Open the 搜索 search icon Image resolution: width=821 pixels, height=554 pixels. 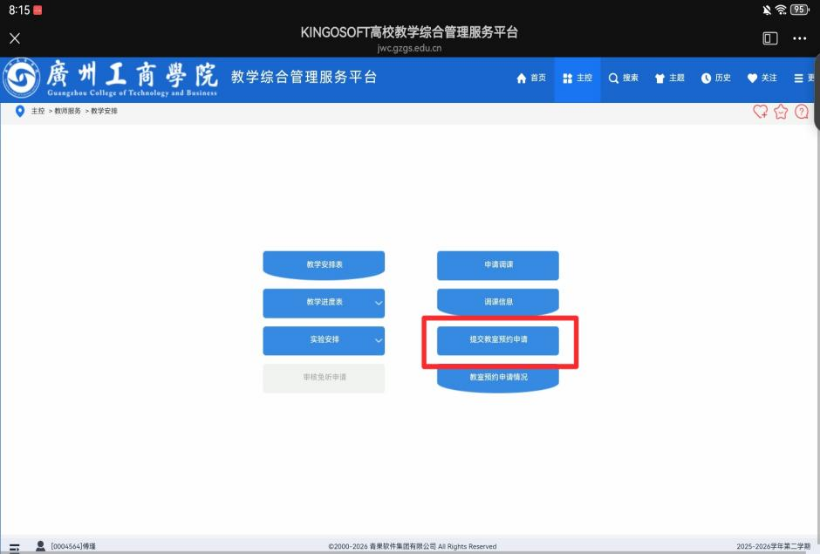point(623,78)
